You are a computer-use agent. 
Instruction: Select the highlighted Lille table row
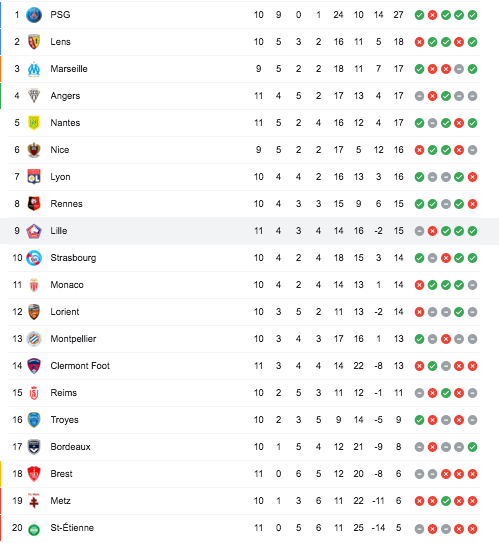point(249,231)
